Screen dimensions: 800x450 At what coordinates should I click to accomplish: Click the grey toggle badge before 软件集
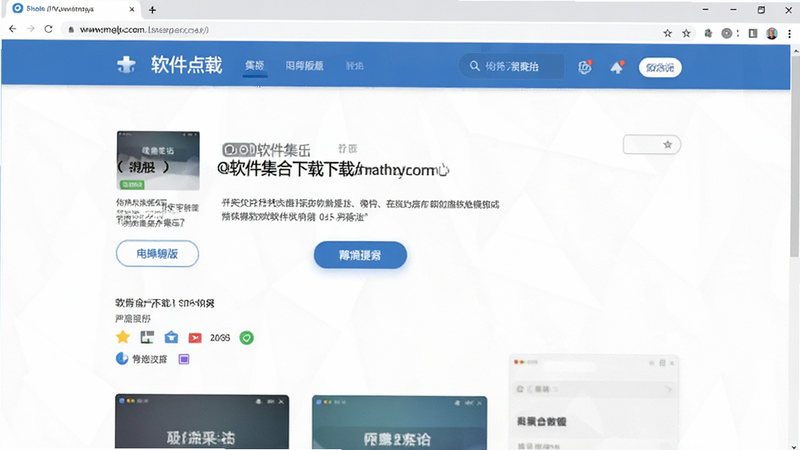click(239, 149)
